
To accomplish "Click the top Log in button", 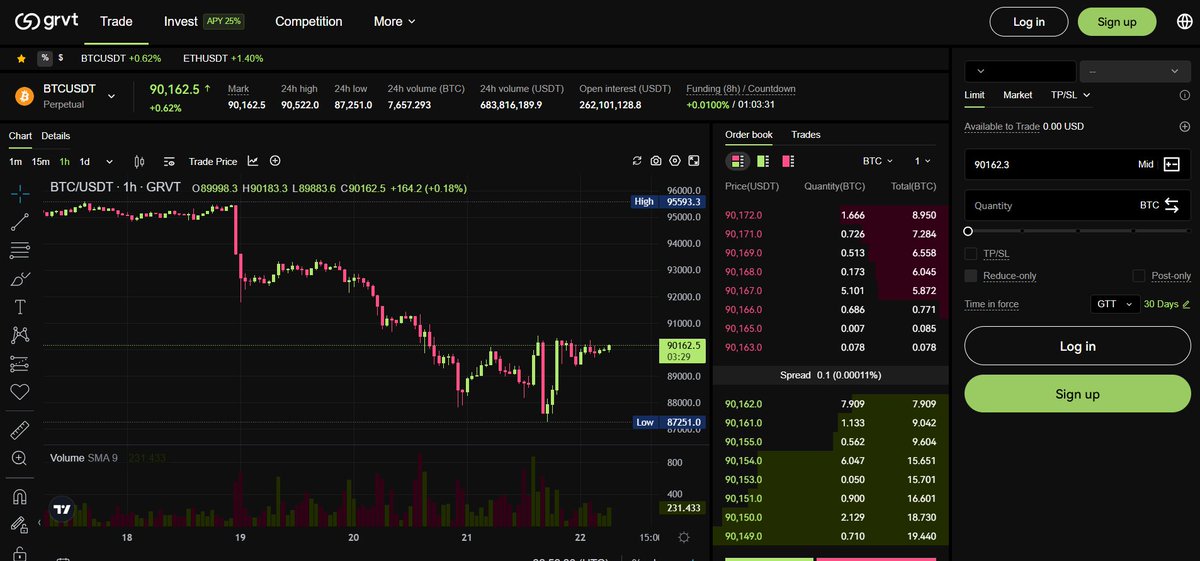I will [1029, 22].
